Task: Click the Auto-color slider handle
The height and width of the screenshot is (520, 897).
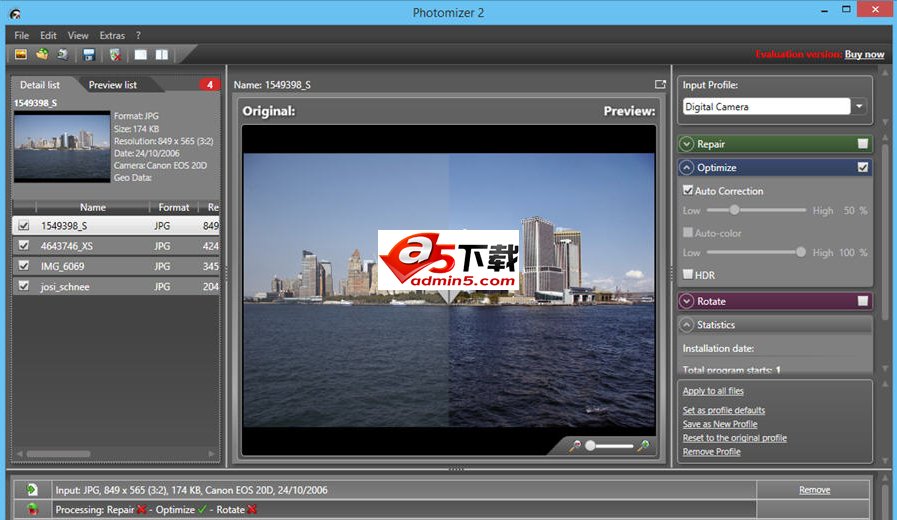Action: point(801,252)
